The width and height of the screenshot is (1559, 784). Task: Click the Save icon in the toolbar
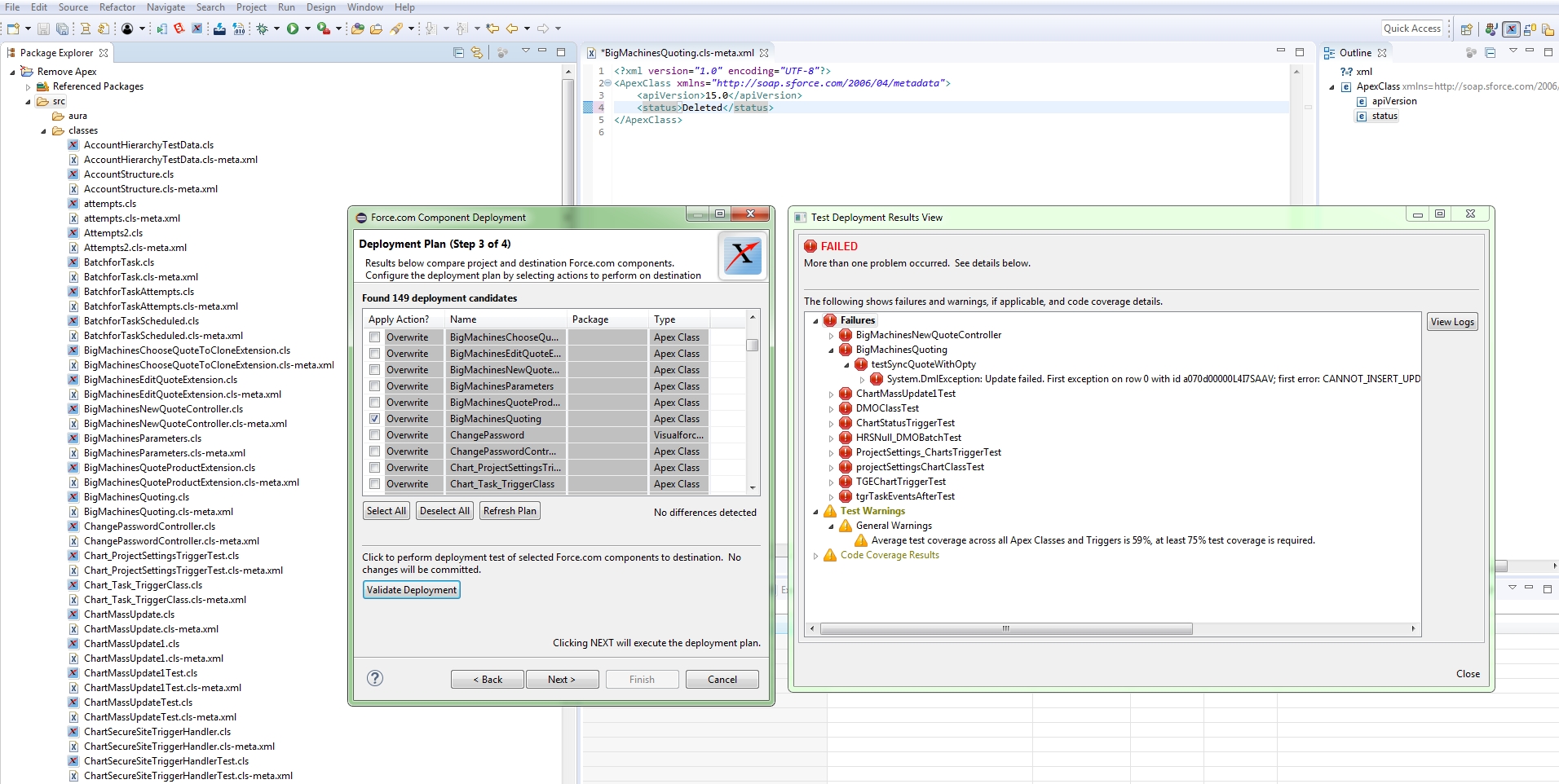44,28
